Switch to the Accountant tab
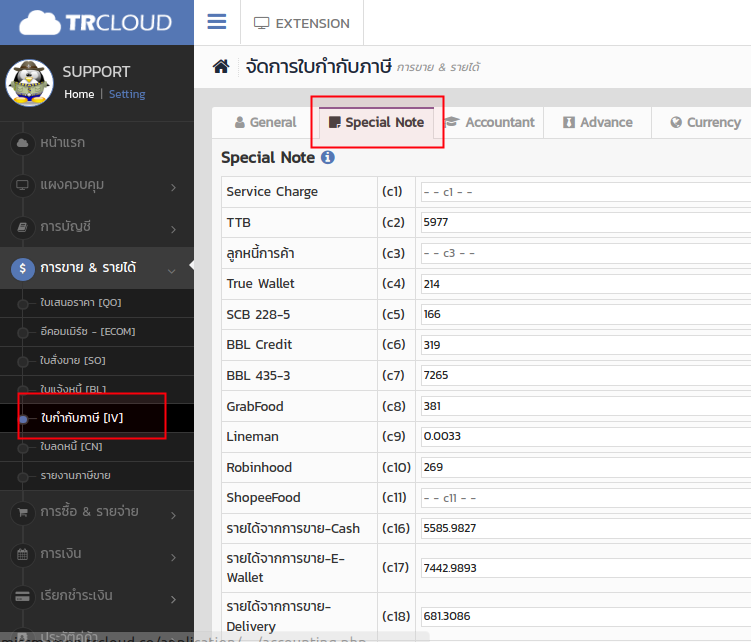Viewport: 751px width, 642px height. [x=489, y=123]
